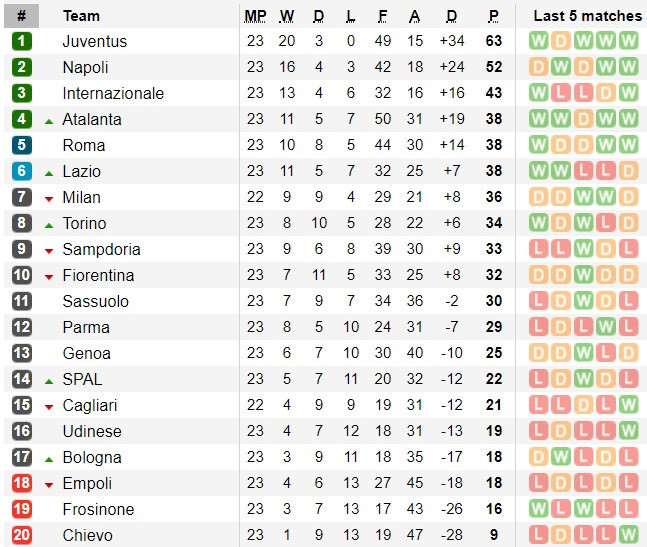This screenshot has height=547, width=647.
Task: Click Juventus's 63 points value
Action: (493, 41)
